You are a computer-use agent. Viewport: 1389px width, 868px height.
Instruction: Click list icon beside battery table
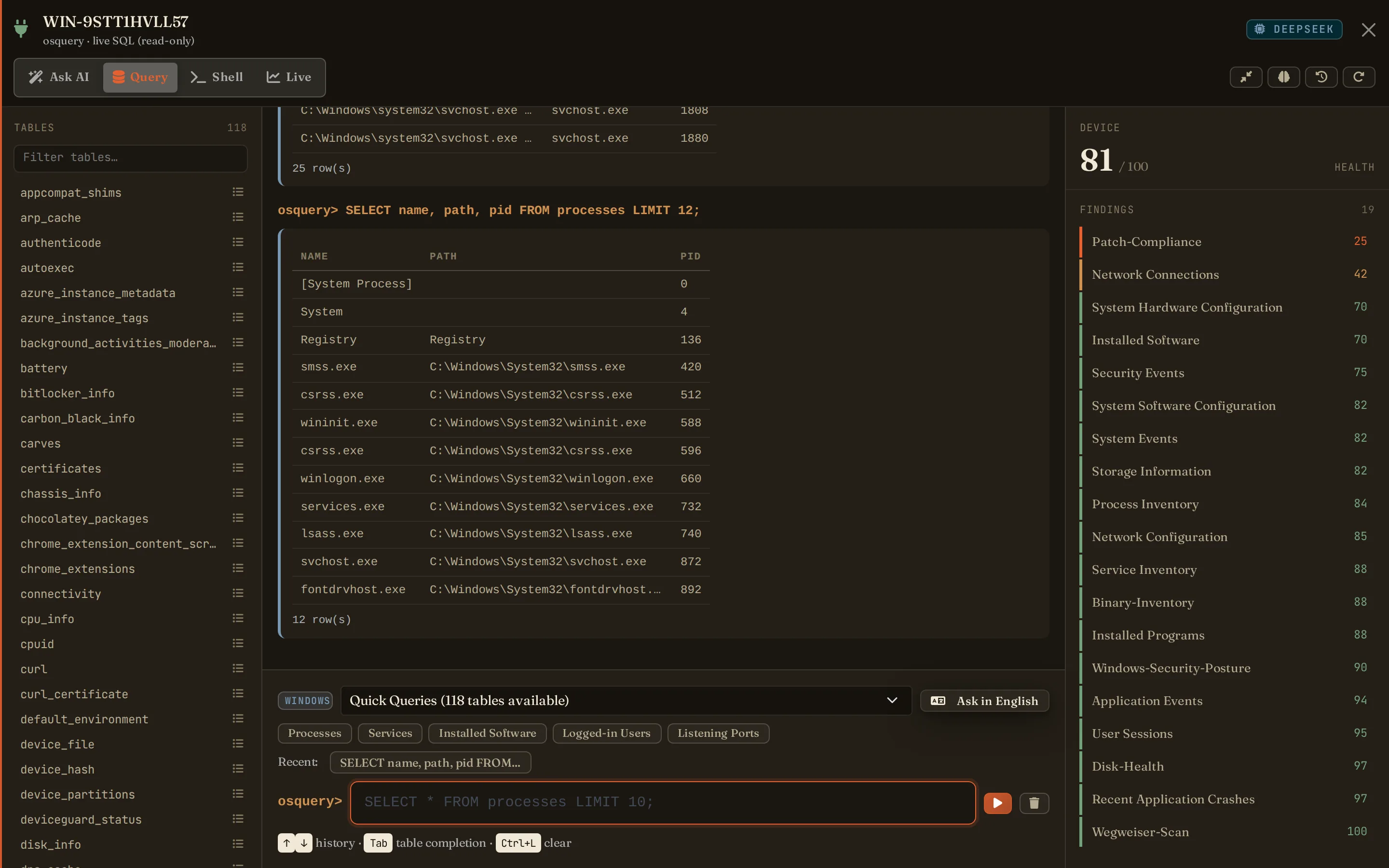click(238, 368)
